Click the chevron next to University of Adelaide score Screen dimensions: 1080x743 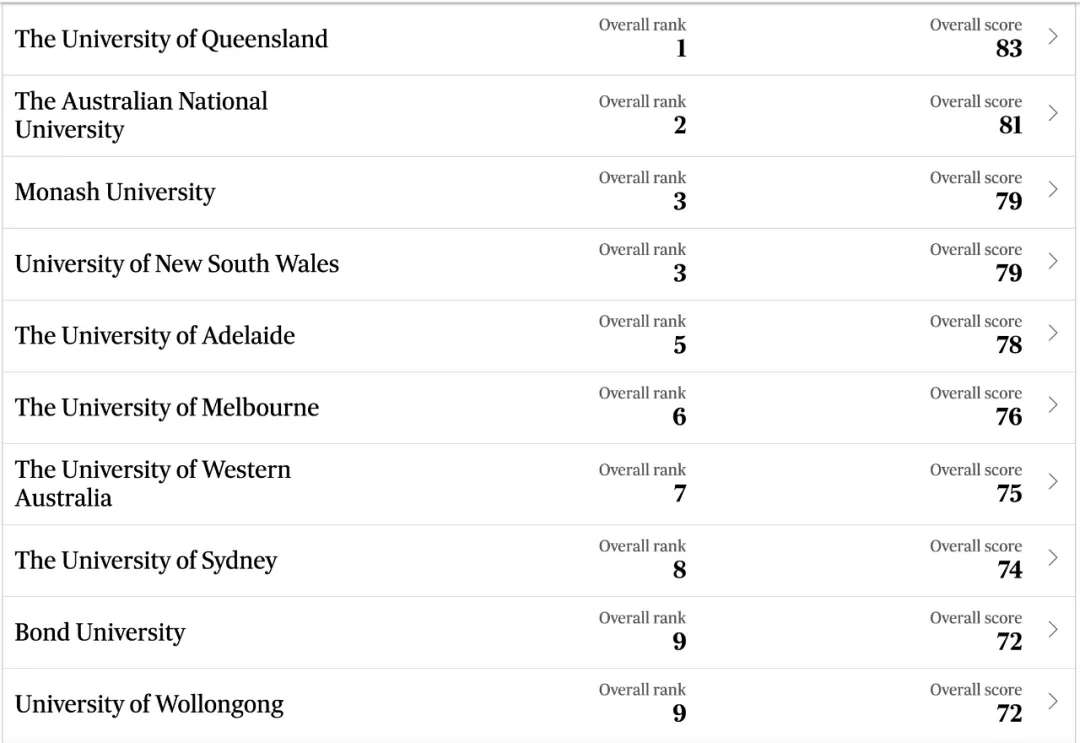point(1053,333)
